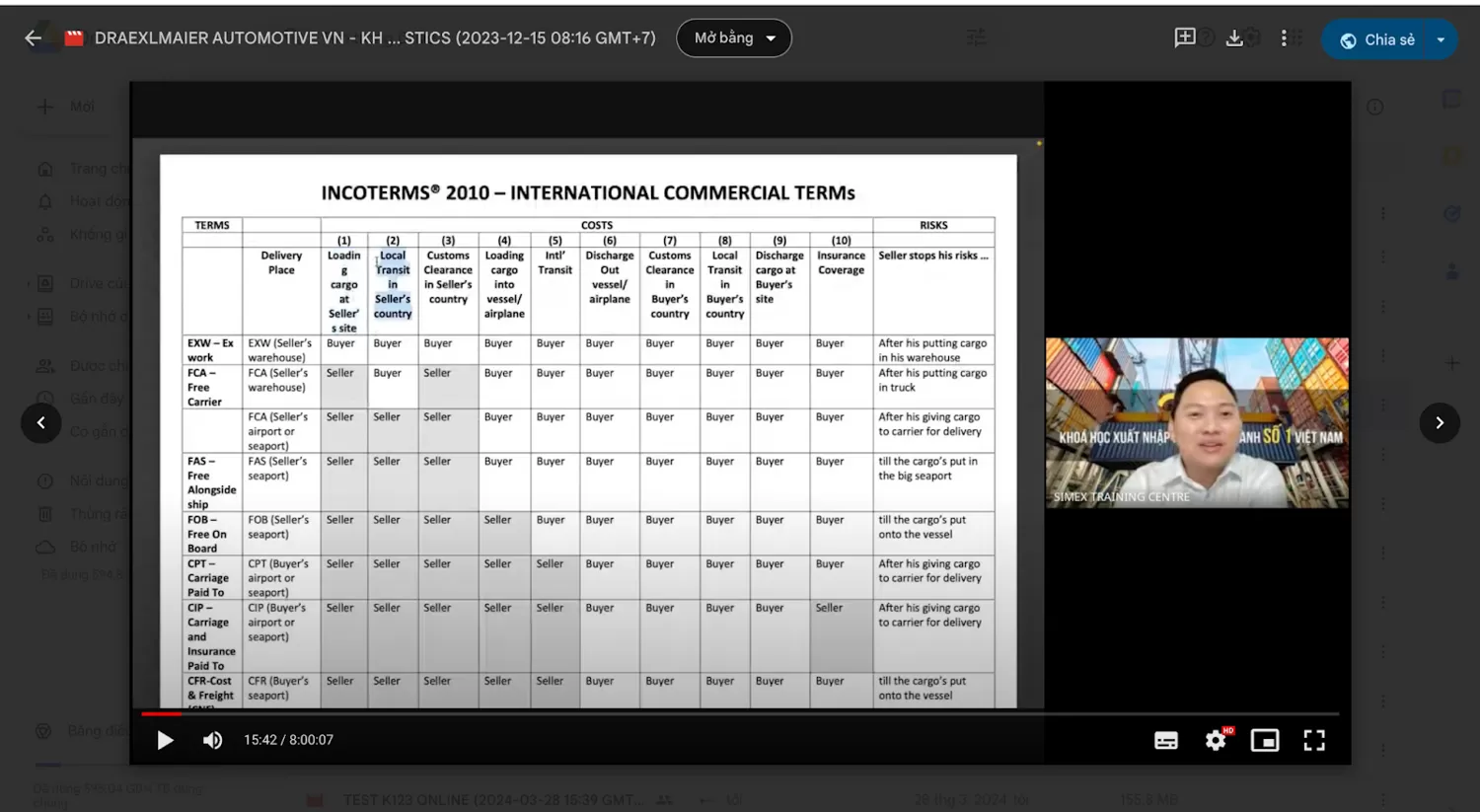Click the 15:42 time display
This screenshot has width=1480, height=812.
288,740
